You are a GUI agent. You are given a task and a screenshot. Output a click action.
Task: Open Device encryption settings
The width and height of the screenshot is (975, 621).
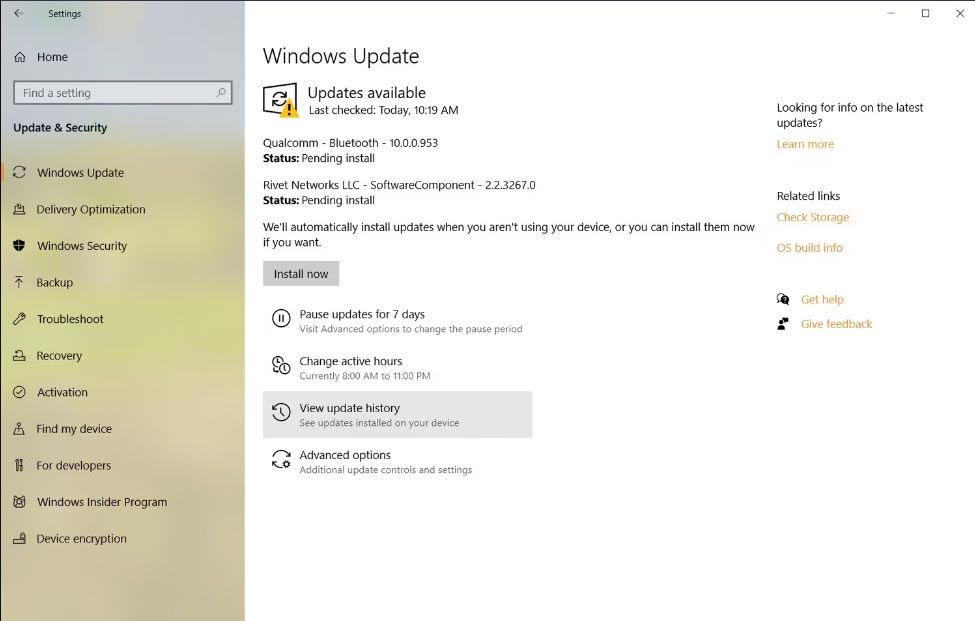click(81, 539)
